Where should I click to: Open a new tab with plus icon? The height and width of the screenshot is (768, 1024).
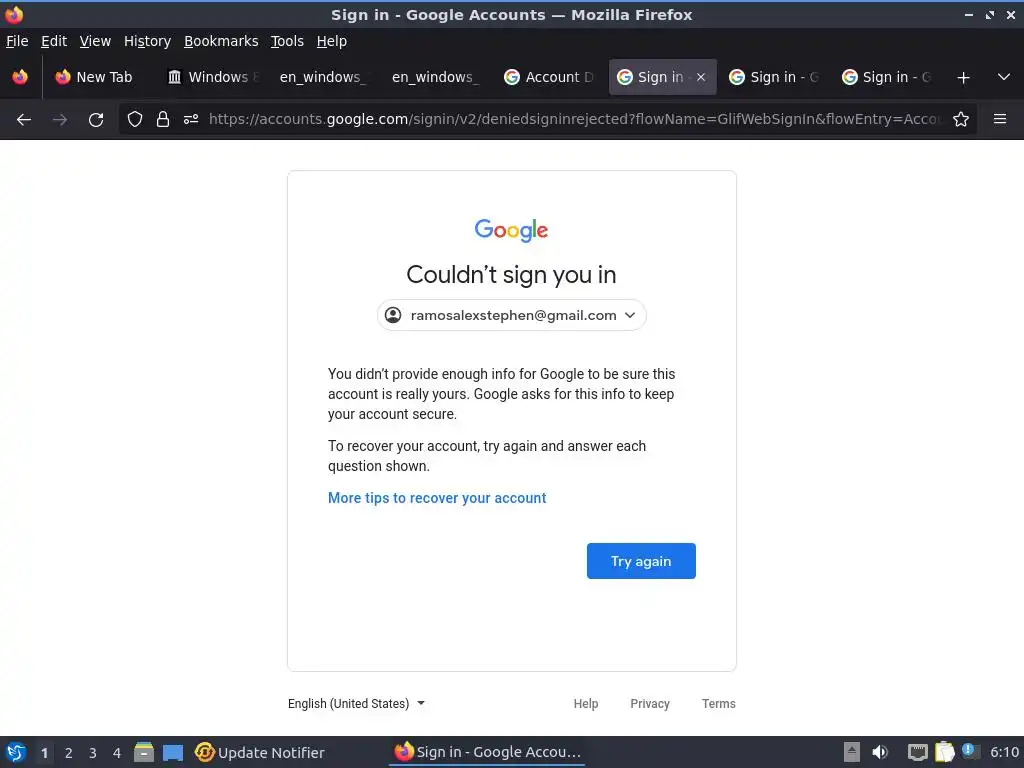tap(963, 78)
